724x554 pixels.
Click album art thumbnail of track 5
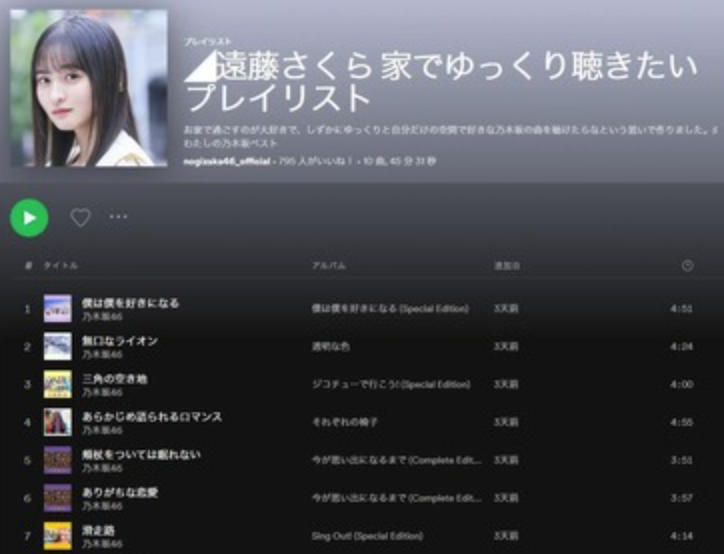[x=58, y=460]
